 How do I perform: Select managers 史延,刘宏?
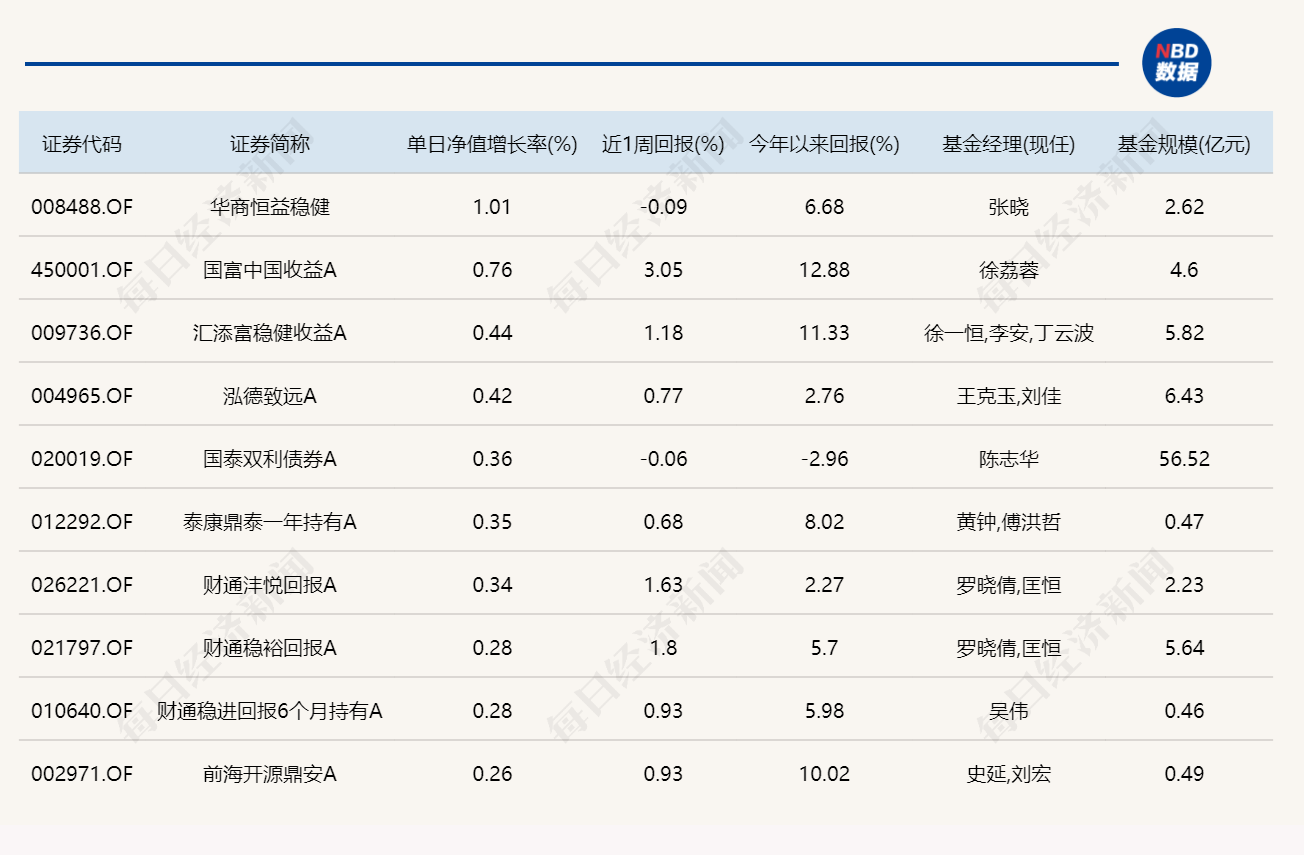click(1008, 774)
